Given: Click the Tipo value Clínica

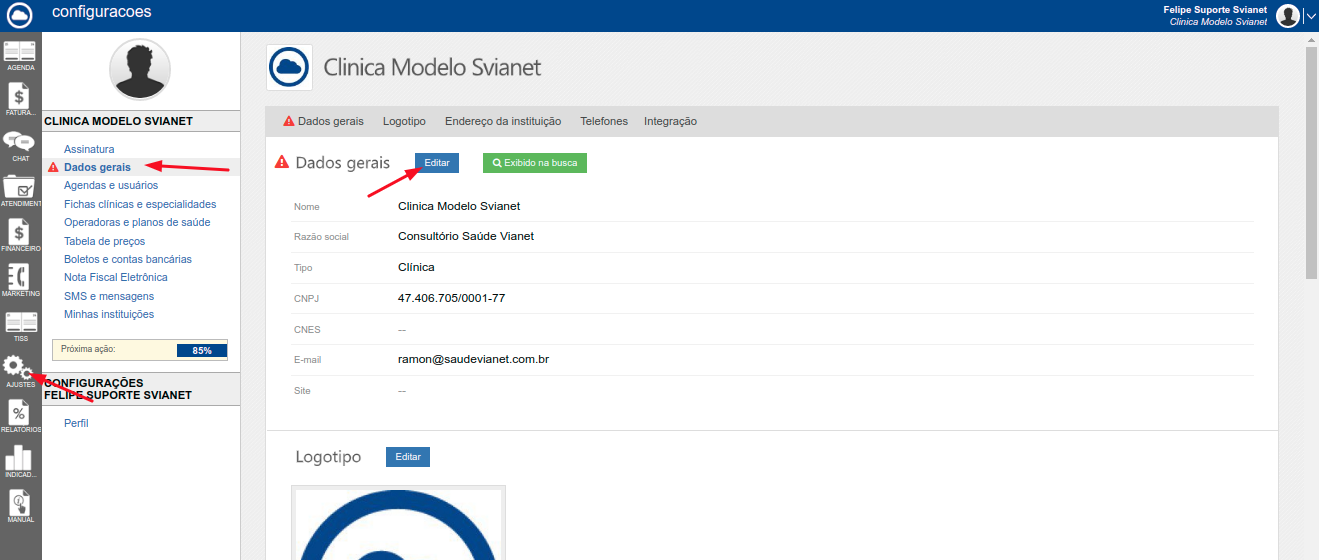Looking at the screenshot, I should tap(416, 267).
